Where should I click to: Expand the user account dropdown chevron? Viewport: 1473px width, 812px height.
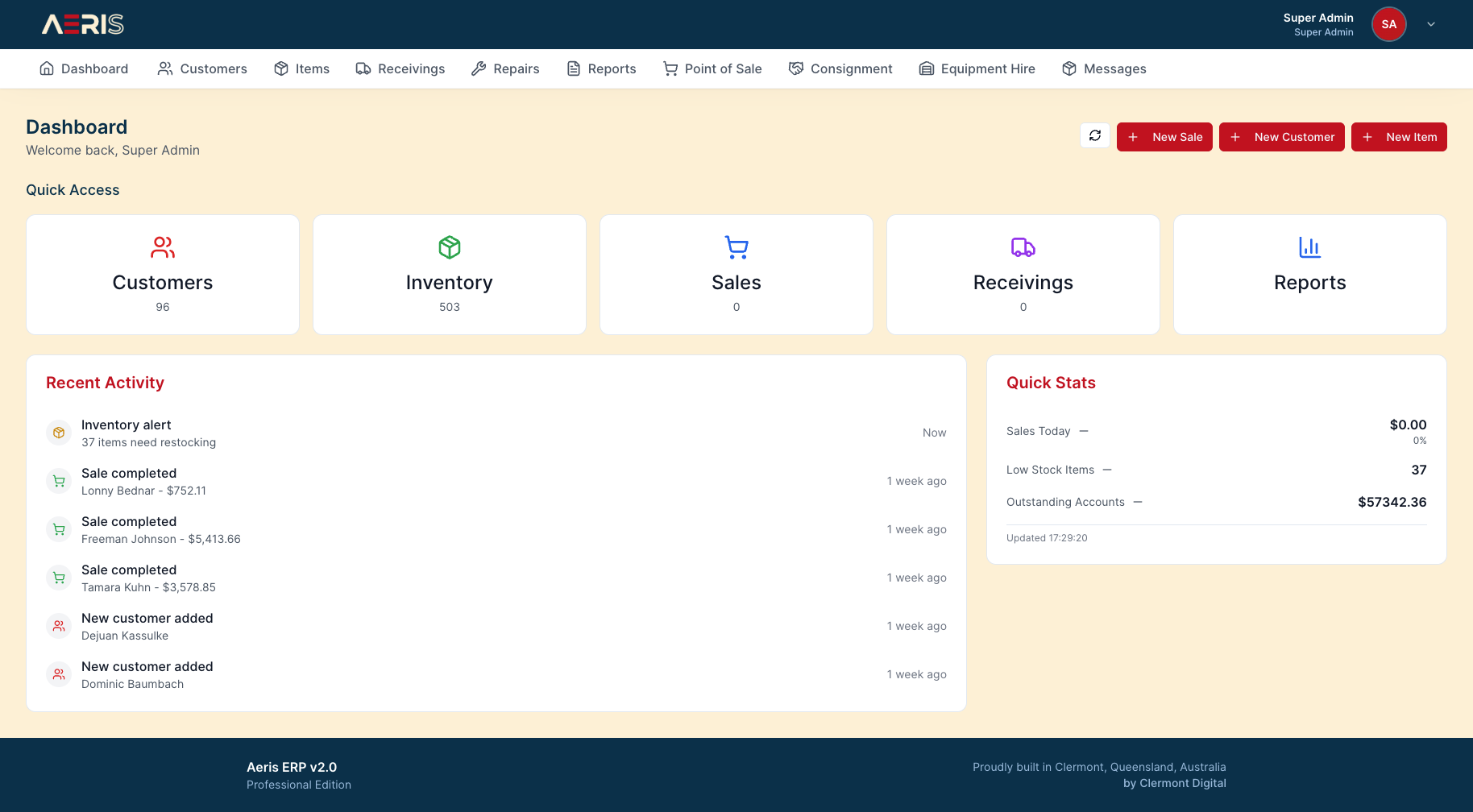[x=1431, y=24]
